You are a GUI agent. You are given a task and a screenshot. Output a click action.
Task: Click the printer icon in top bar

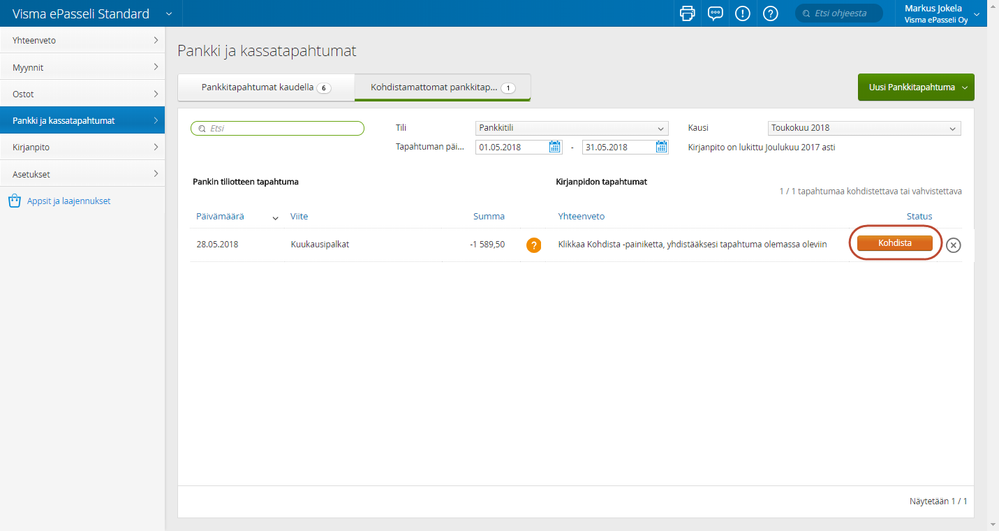point(687,13)
